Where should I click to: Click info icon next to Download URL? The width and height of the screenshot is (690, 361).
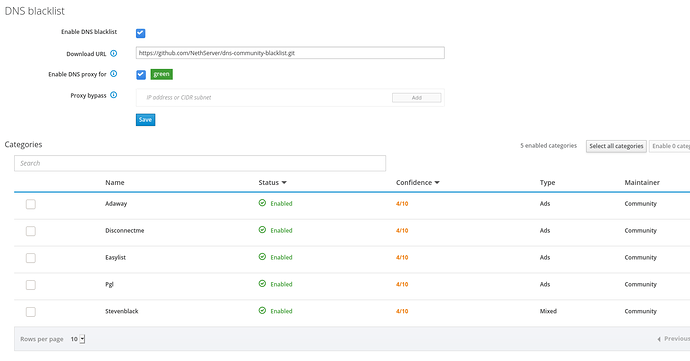tap(114, 53)
